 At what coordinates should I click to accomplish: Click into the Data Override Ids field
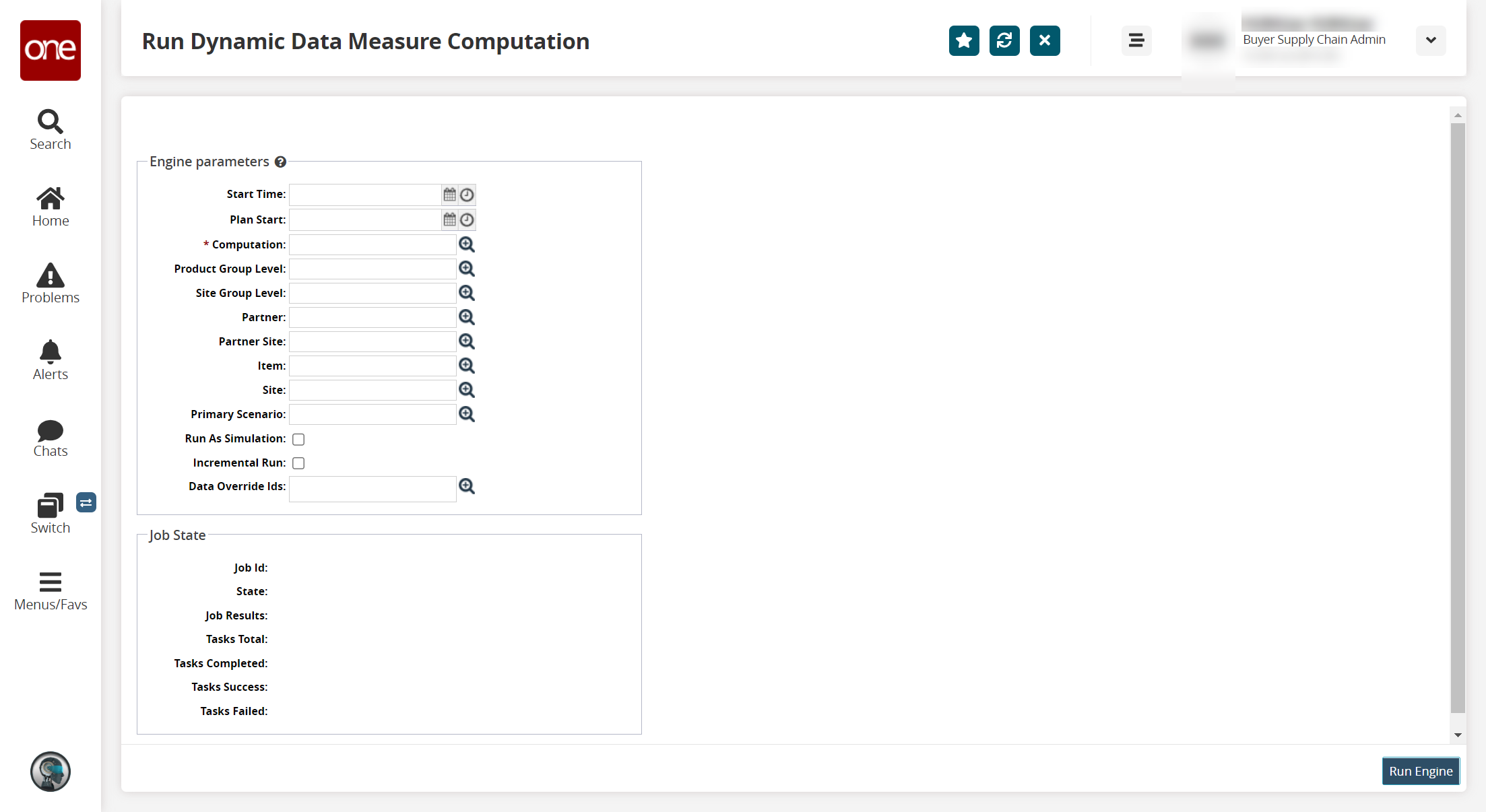(373, 489)
